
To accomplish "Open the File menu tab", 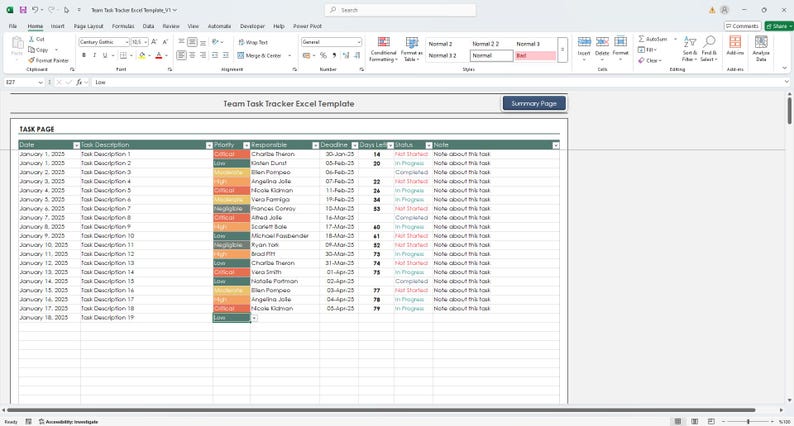I will [x=13, y=26].
